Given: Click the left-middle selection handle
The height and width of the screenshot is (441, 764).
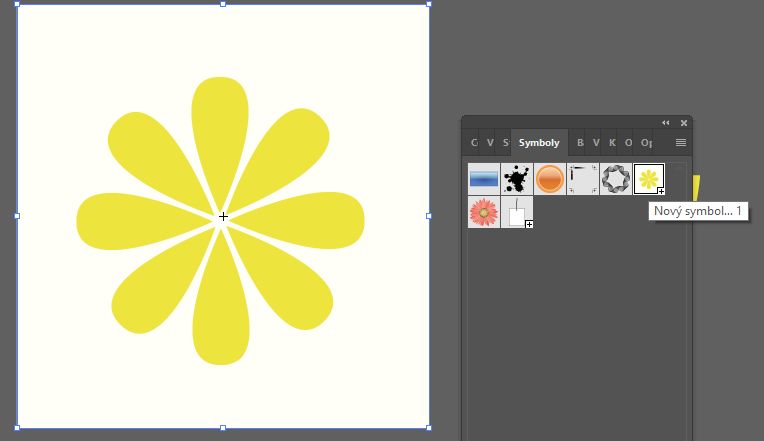Looking at the screenshot, I should 17,216.
